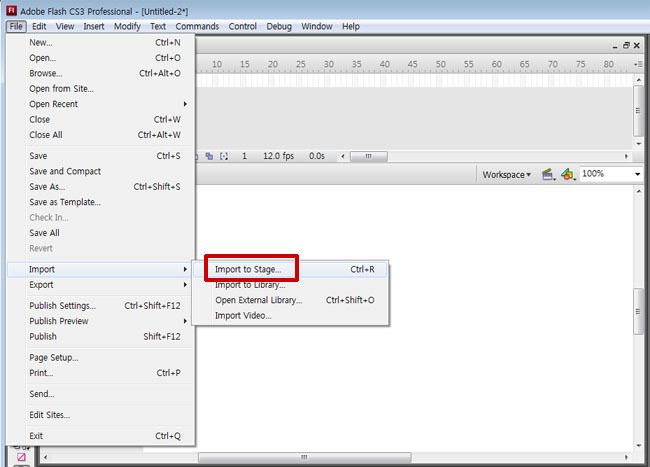Open the Commands menu
The height and width of the screenshot is (467, 650).
(x=197, y=27)
